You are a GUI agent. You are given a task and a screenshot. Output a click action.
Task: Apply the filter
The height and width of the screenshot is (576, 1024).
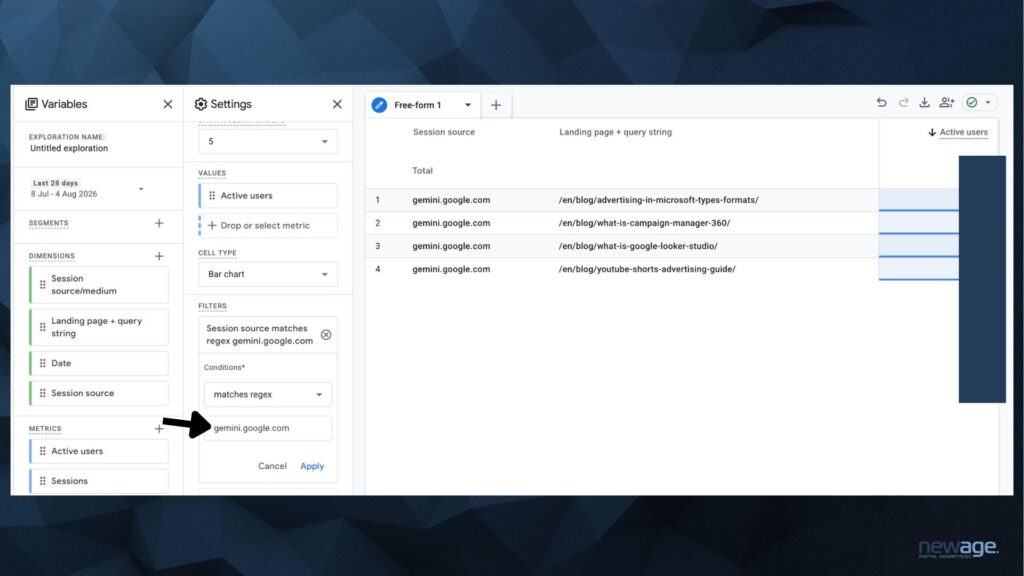(x=312, y=466)
